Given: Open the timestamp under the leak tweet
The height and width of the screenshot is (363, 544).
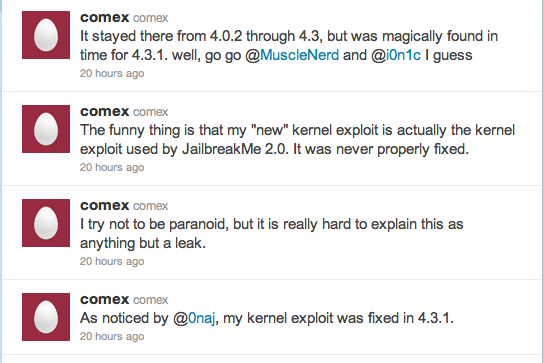Looking at the screenshot, I should (x=112, y=262).
